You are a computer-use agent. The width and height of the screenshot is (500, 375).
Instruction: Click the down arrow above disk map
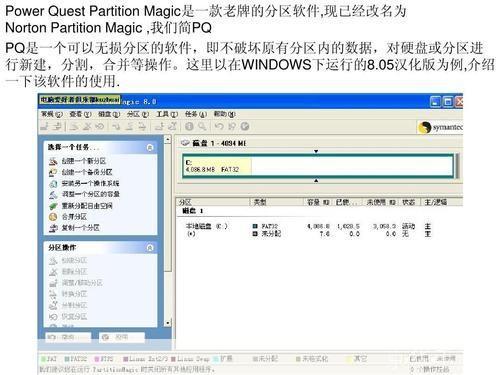pos(316,151)
